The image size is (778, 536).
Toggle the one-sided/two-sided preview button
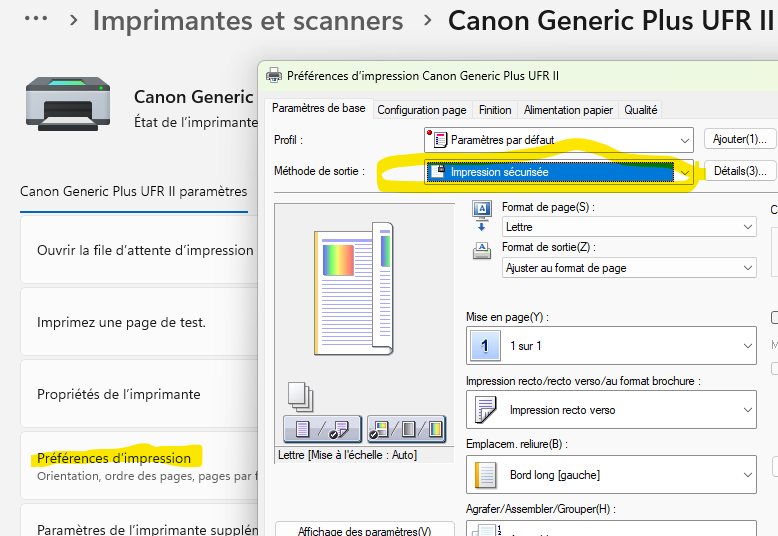[x=323, y=429]
